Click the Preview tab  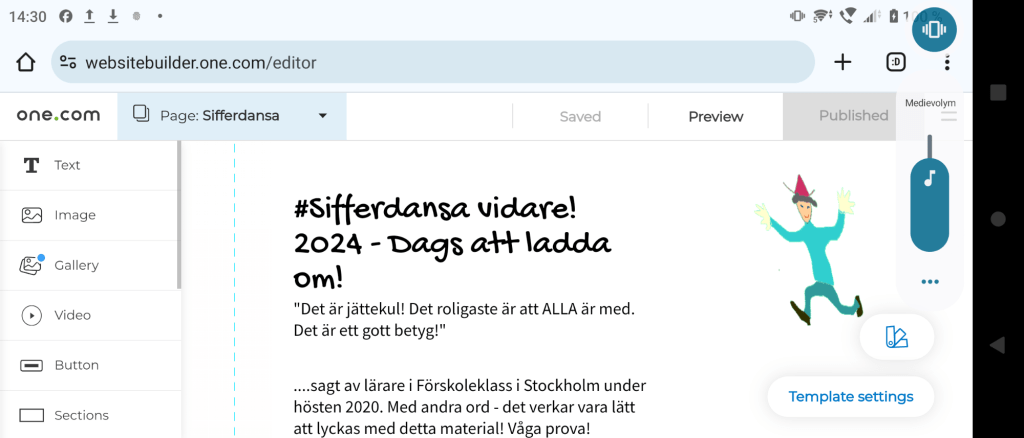(x=715, y=116)
